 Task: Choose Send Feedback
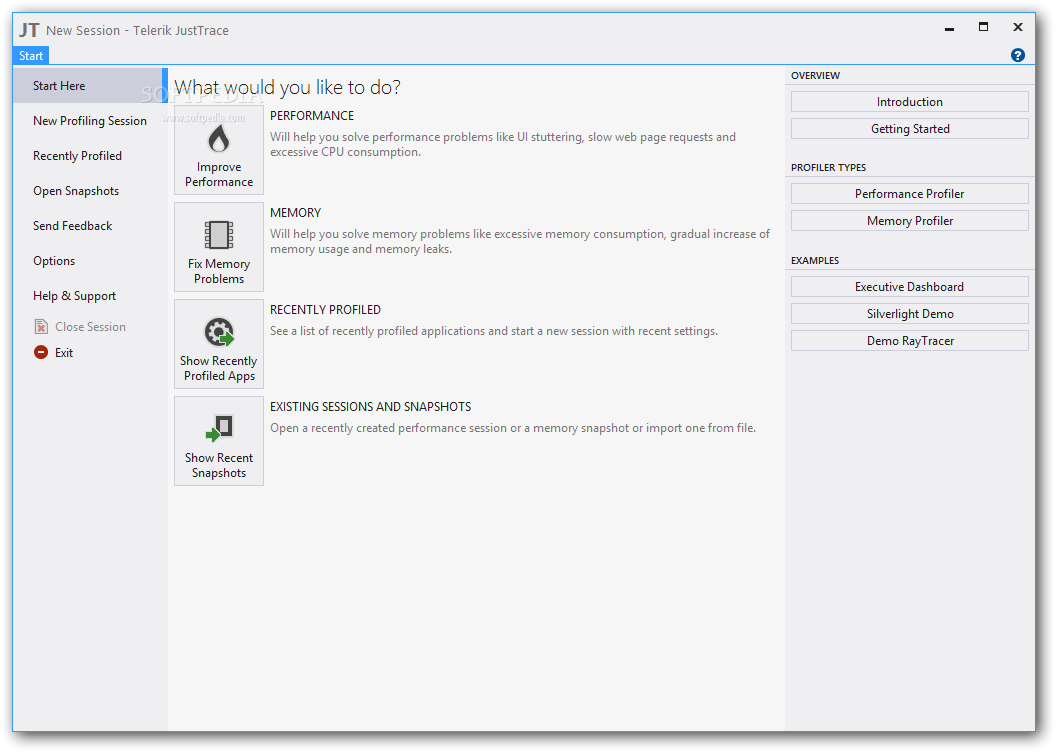point(90,226)
